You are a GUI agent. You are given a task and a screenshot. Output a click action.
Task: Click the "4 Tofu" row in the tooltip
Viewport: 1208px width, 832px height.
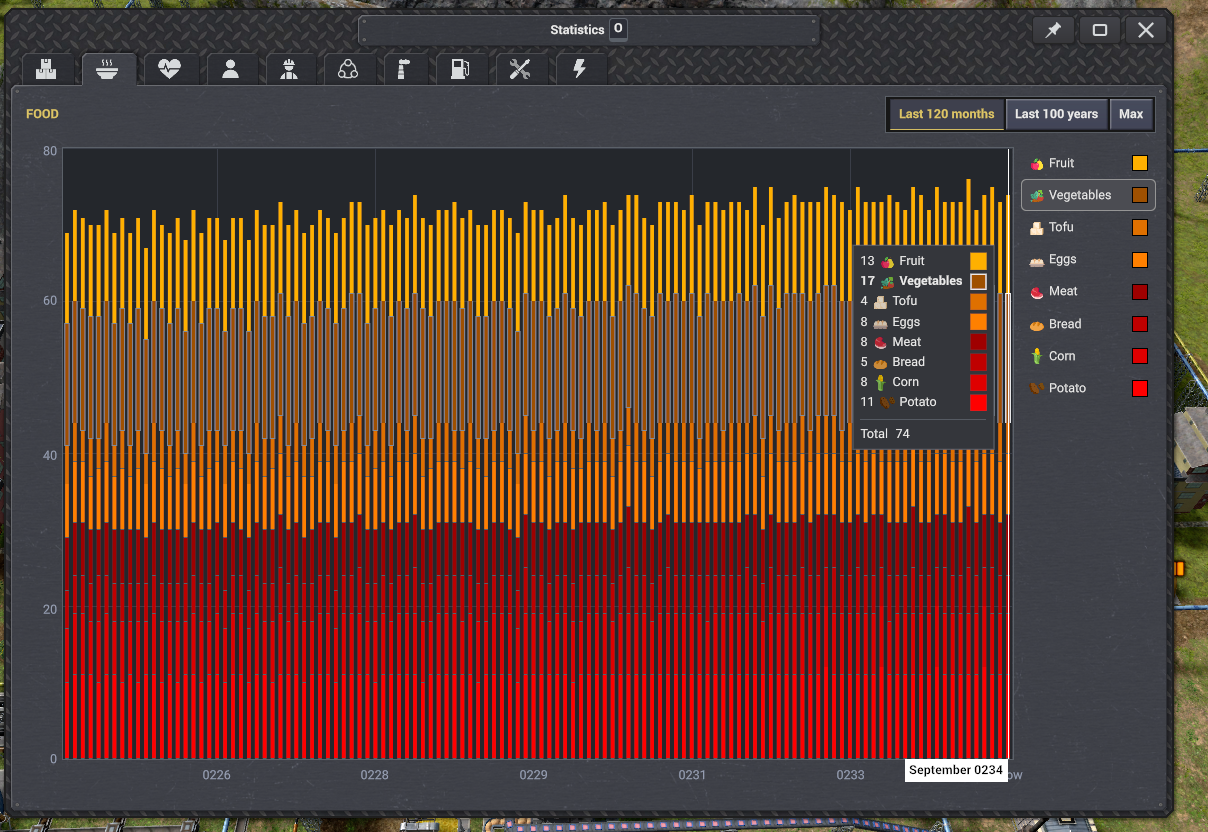point(923,301)
